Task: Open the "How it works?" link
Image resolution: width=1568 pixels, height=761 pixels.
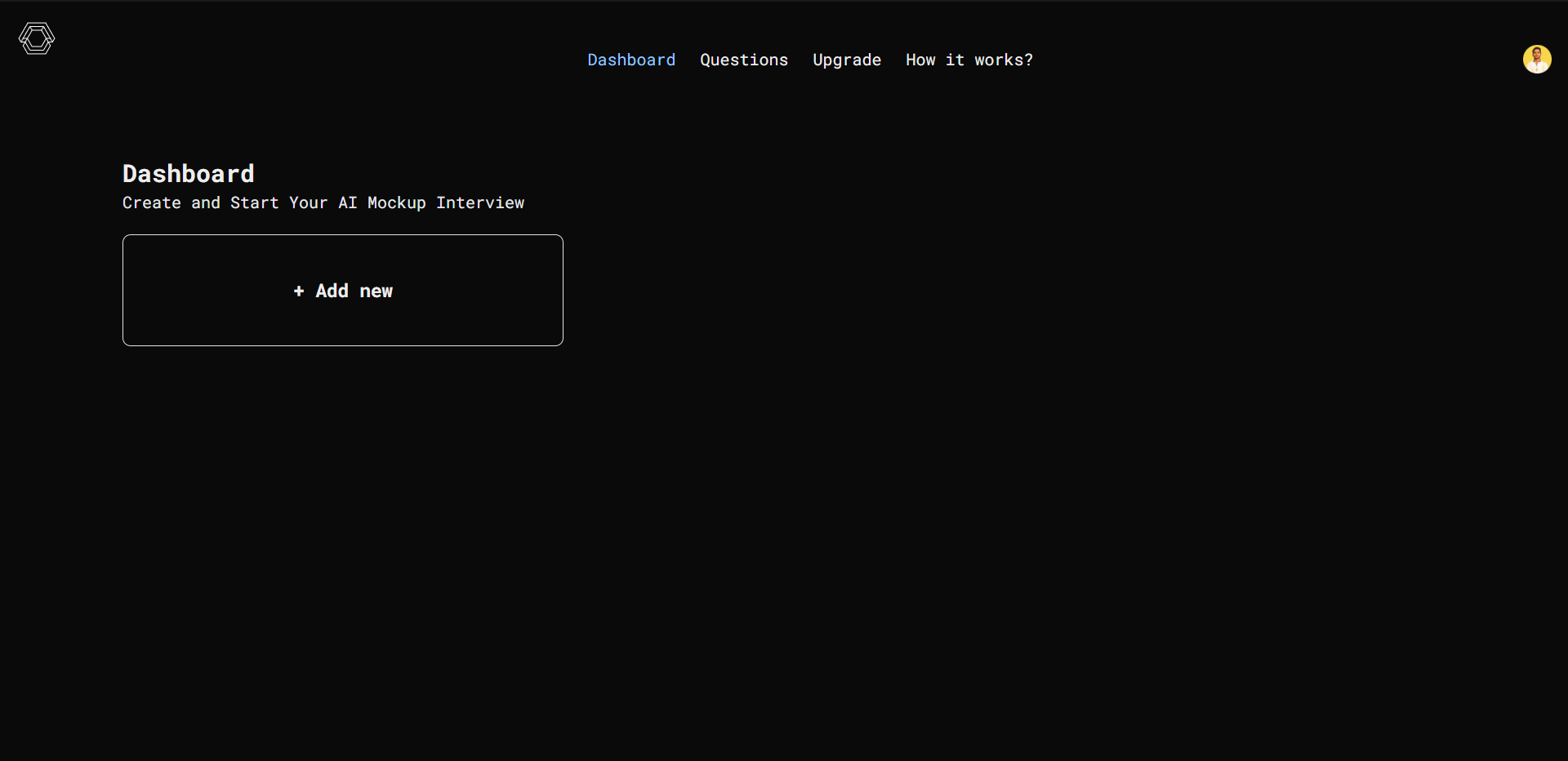Action: click(x=969, y=60)
